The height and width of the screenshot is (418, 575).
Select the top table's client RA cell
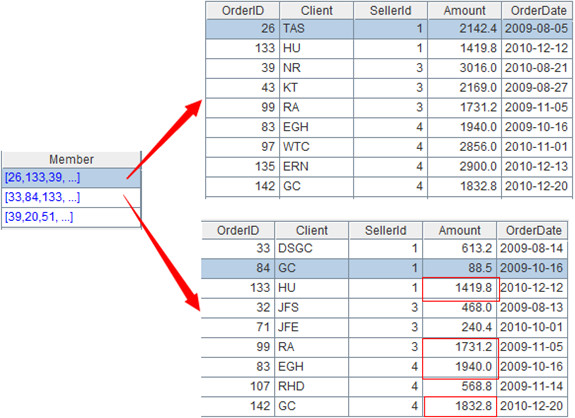[316, 108]
